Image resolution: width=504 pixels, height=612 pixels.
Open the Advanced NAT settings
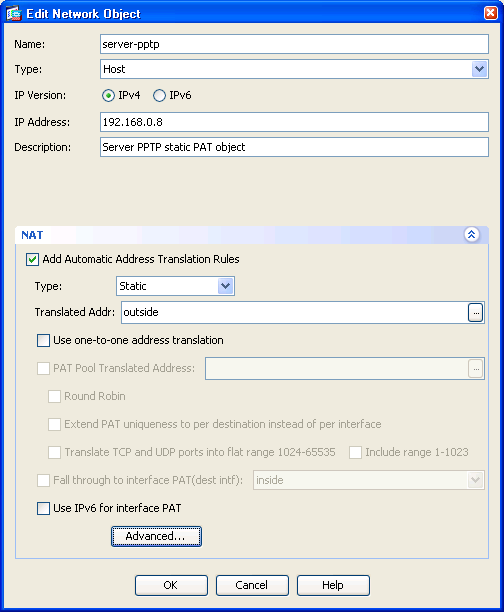tap(156, 537)
